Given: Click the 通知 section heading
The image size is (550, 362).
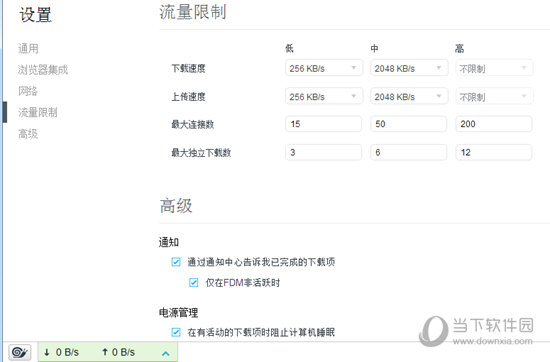Looking at the screenshot, I should click(169, 242).
